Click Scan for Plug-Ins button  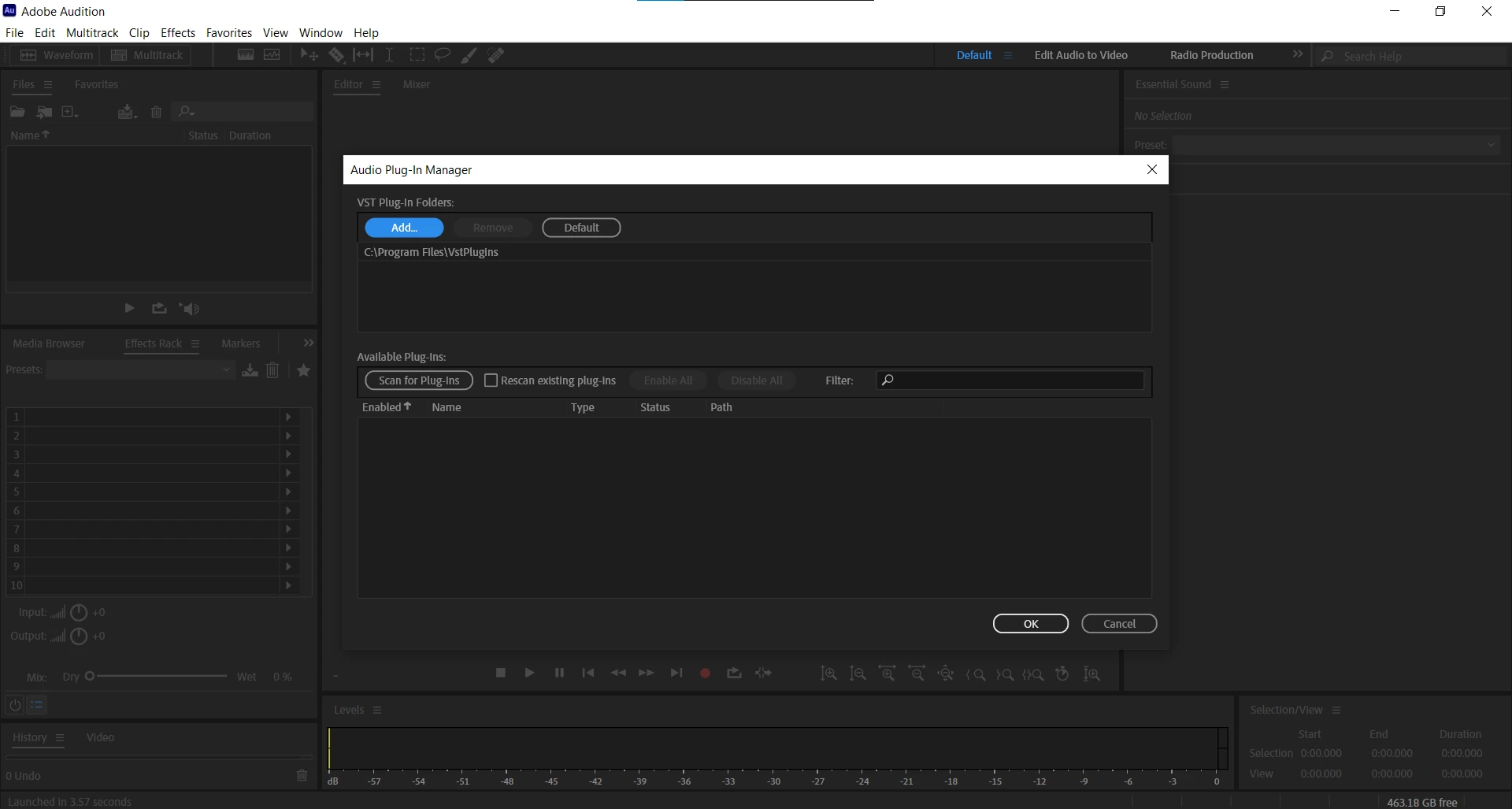[x=419, y=380]
